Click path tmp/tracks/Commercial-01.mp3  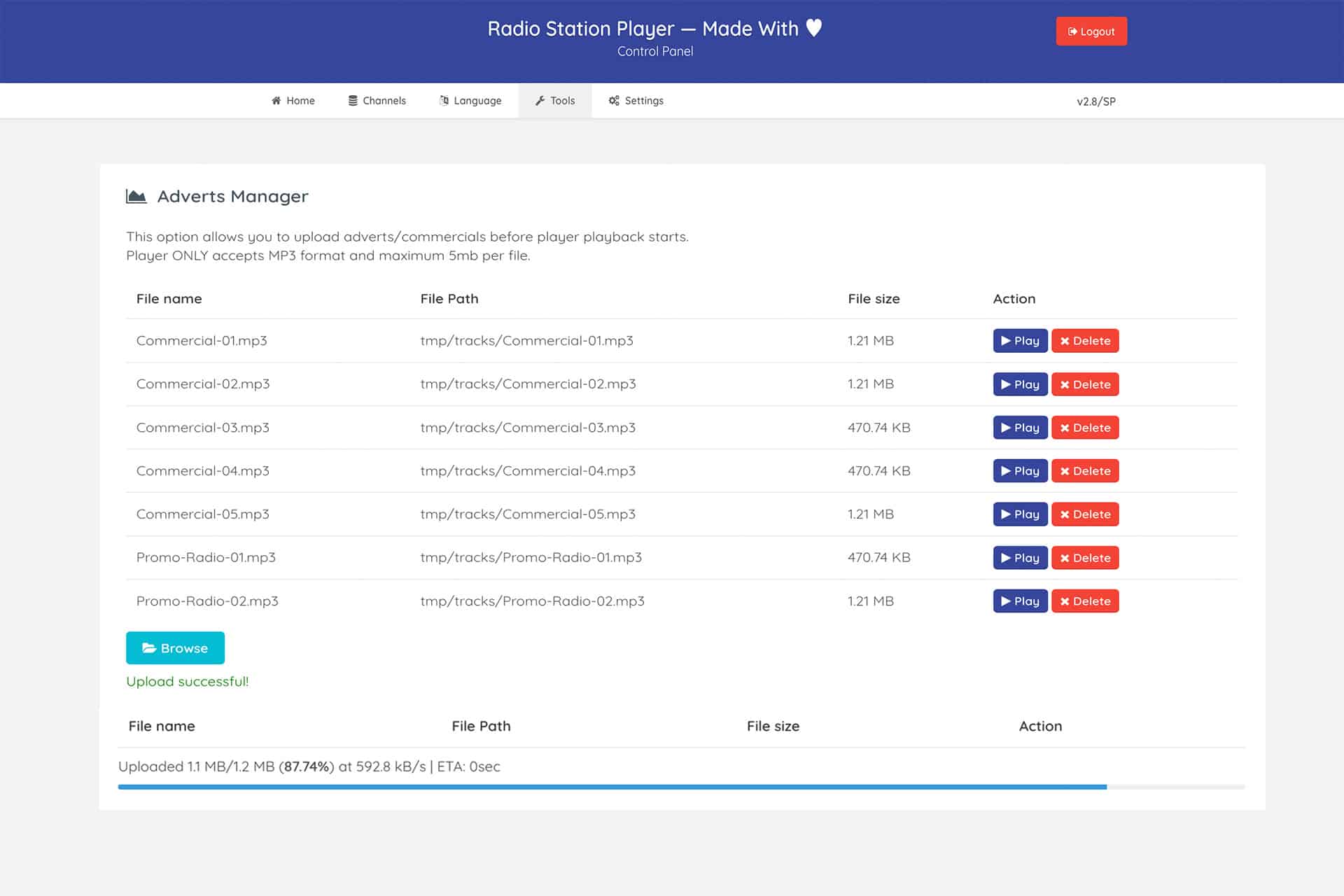(x=526, y=341)
